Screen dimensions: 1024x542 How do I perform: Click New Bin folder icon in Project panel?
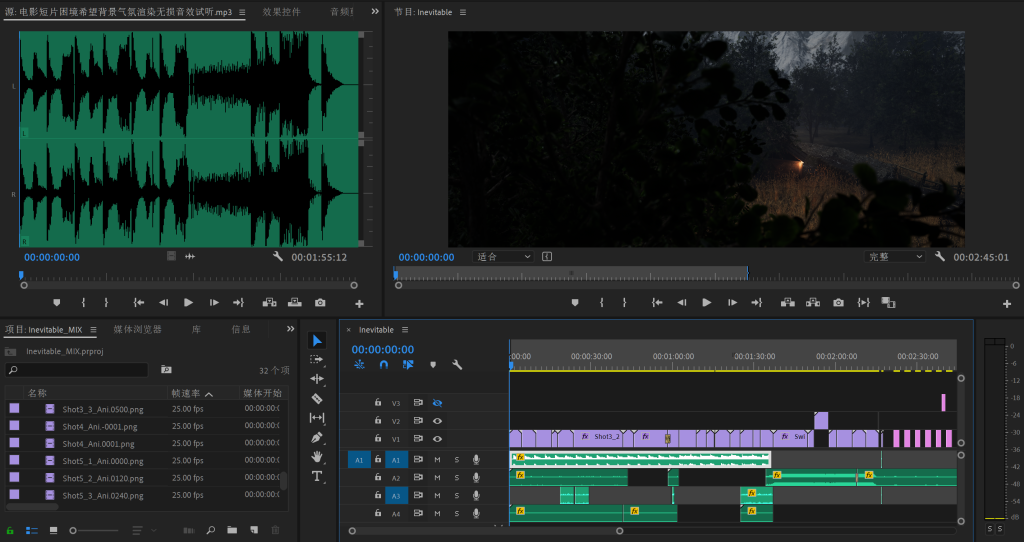[232, 530]
